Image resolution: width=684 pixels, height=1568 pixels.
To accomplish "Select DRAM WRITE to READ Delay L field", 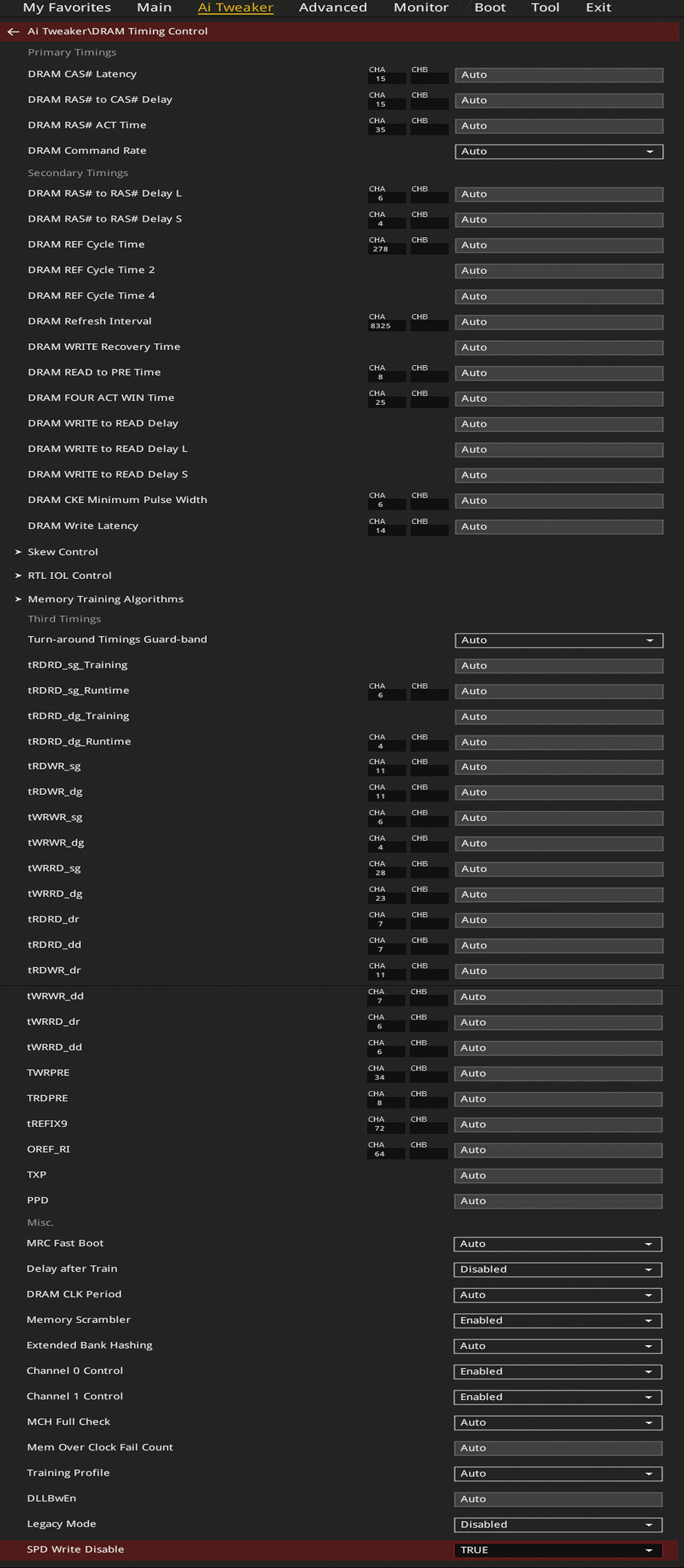I will [x=559, y=450].
